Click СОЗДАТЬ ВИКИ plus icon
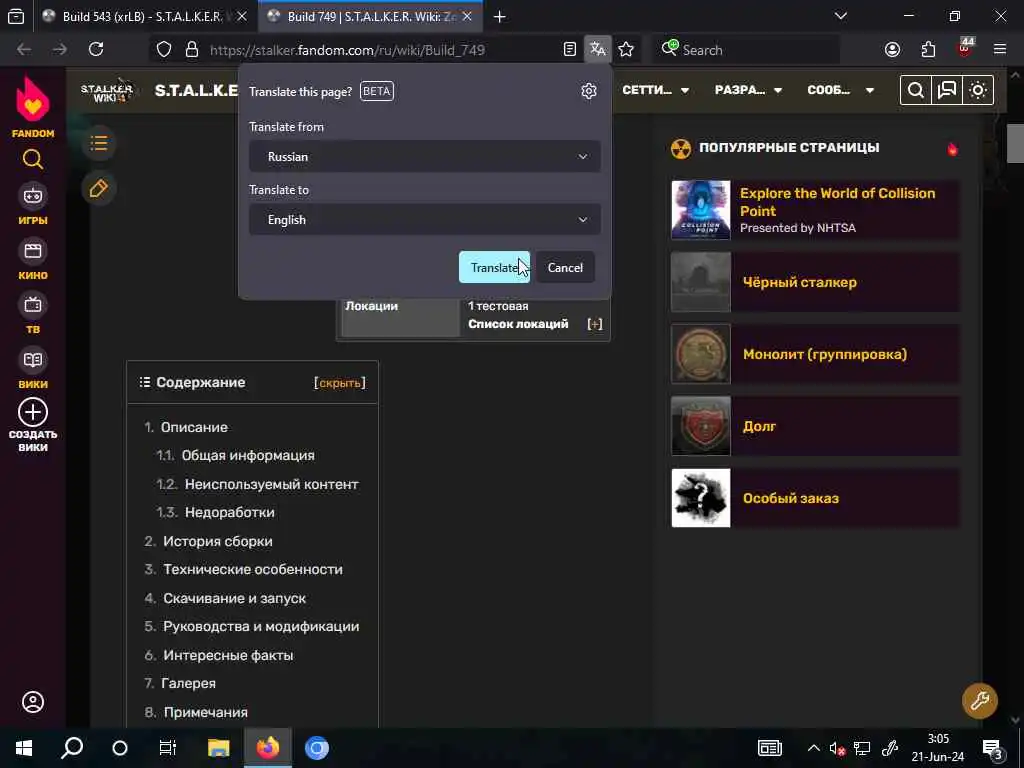 point(33,413)
